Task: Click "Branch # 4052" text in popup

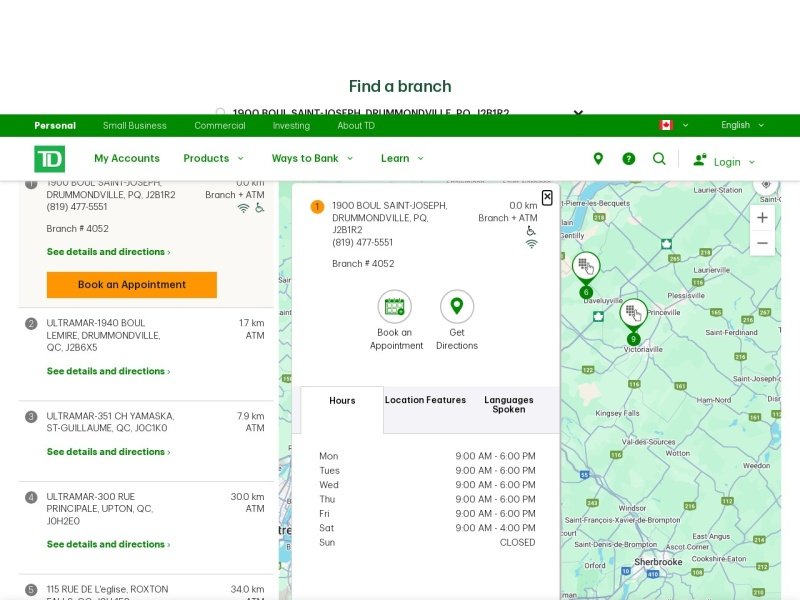Action: [x=363, y=264]
